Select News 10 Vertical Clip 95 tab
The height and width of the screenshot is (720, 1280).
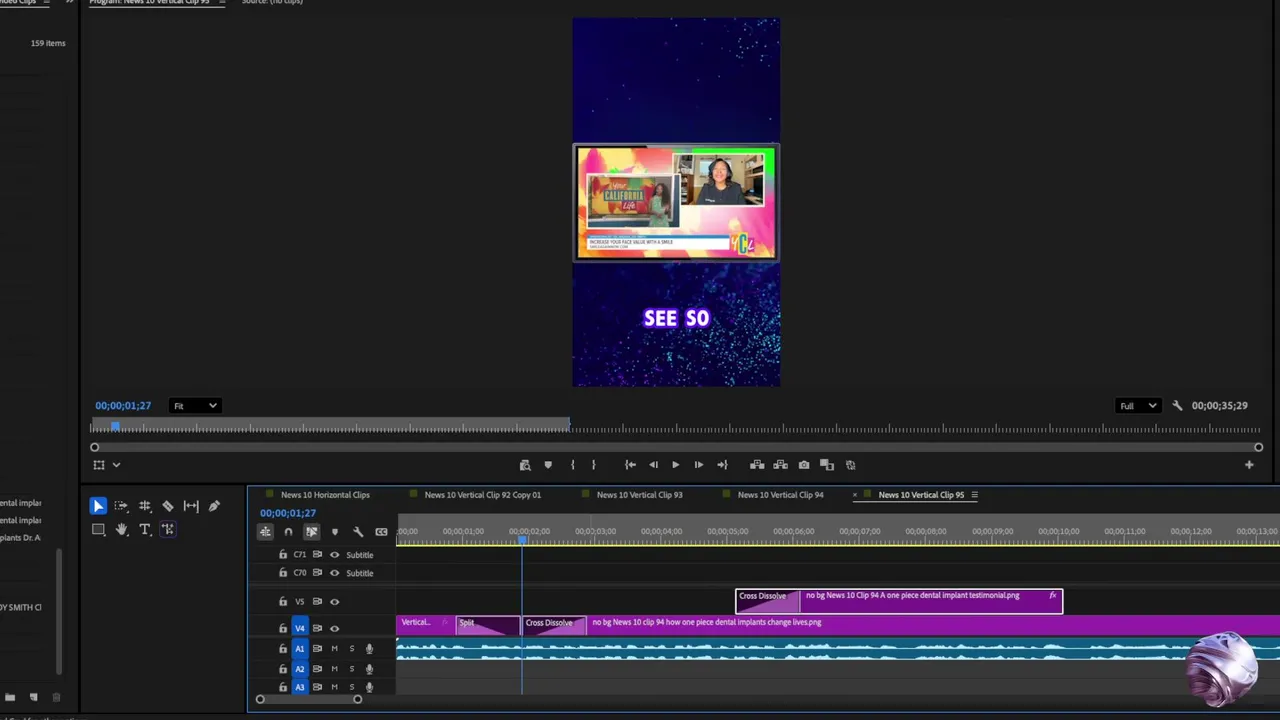[x=921, y=495]
